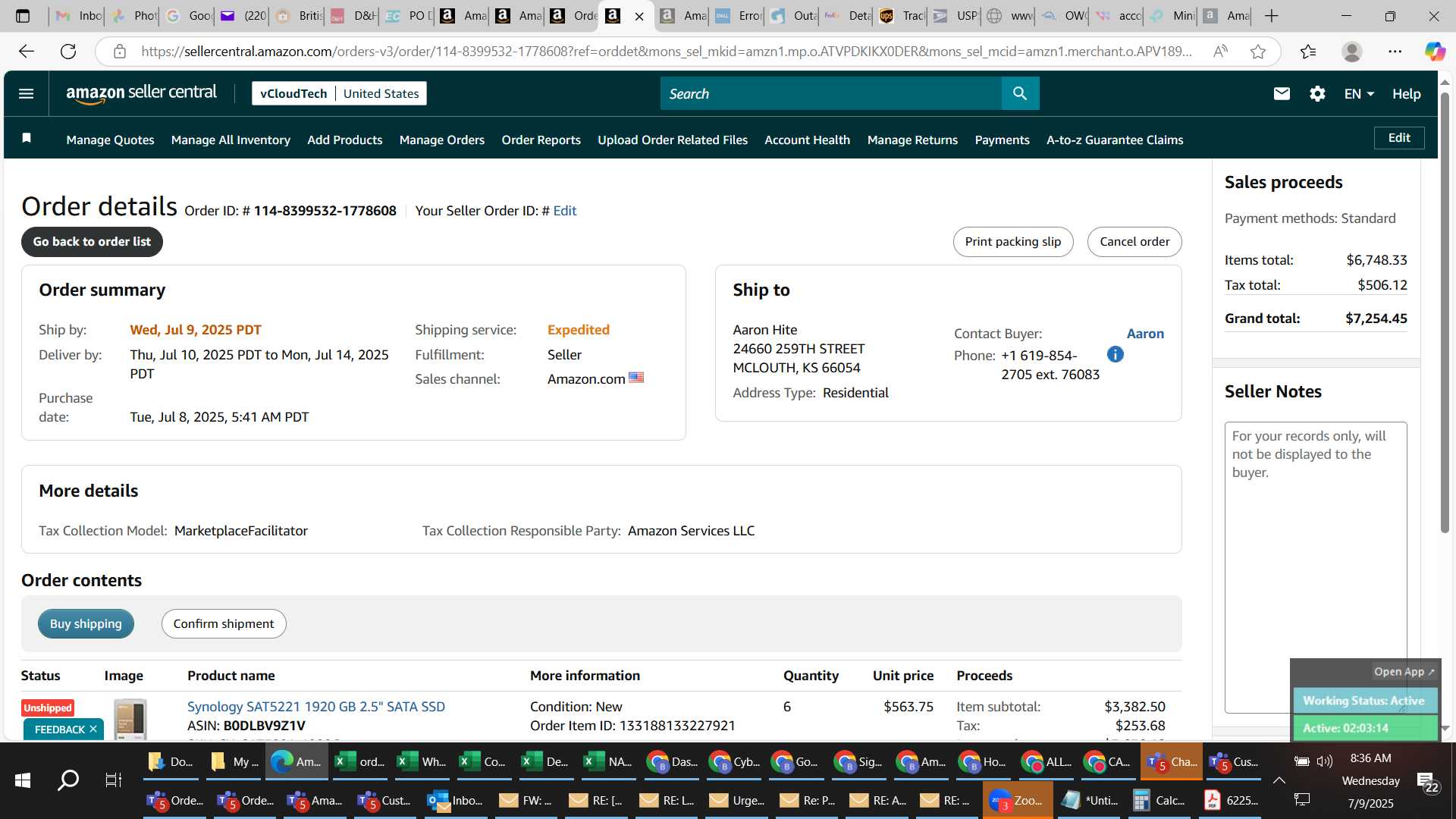Click the FEEDBACK tag

pyautogui.click(x=60, y=730)
